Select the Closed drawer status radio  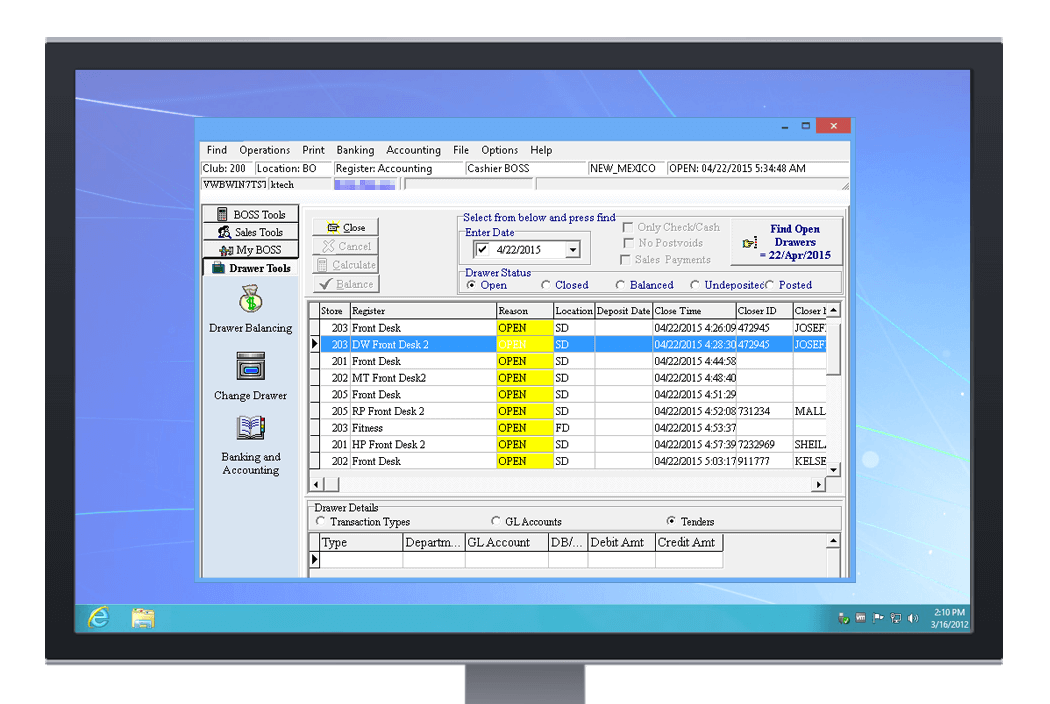[x=546, y=285]
